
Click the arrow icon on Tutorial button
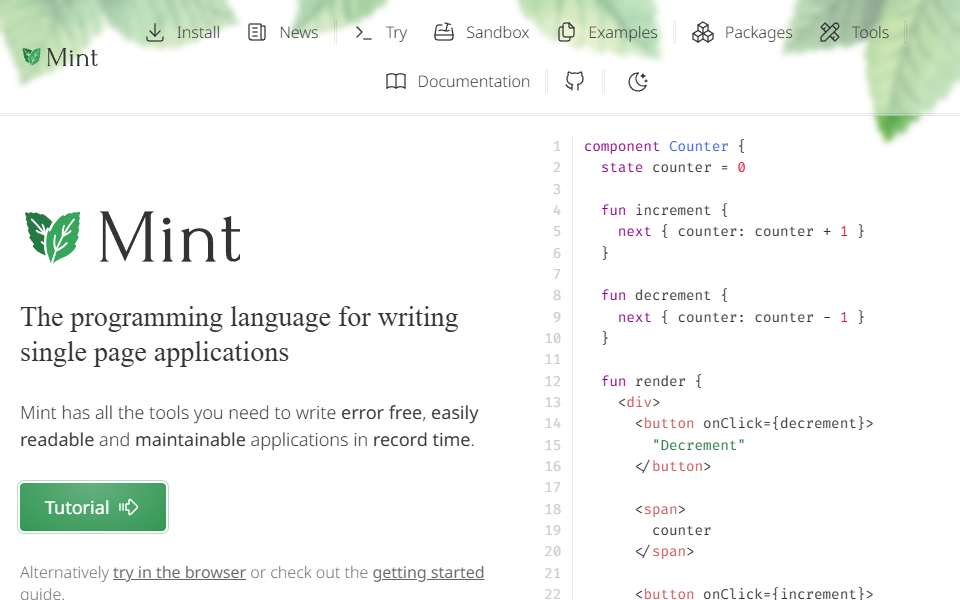pos(129,507)
